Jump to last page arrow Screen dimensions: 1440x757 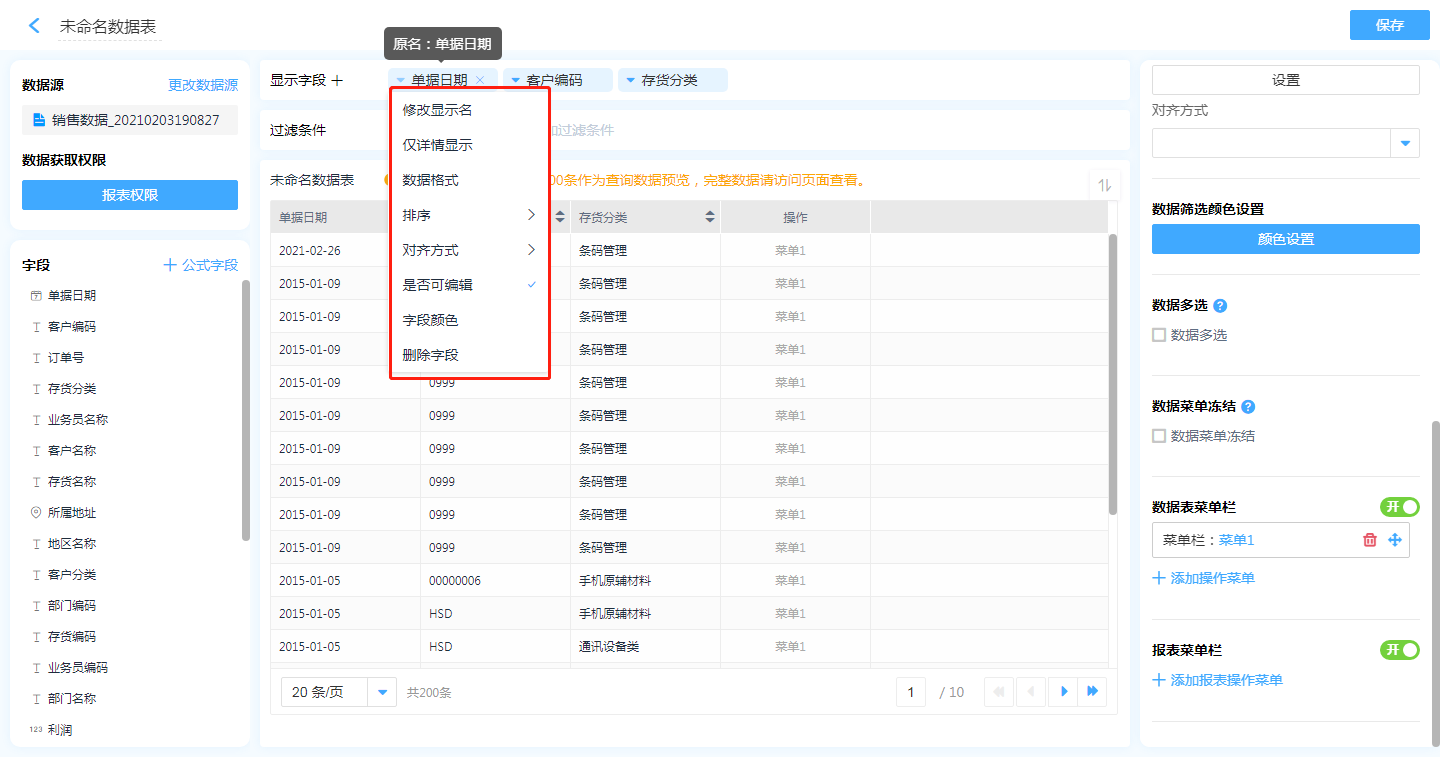[x=1093, y=691]
